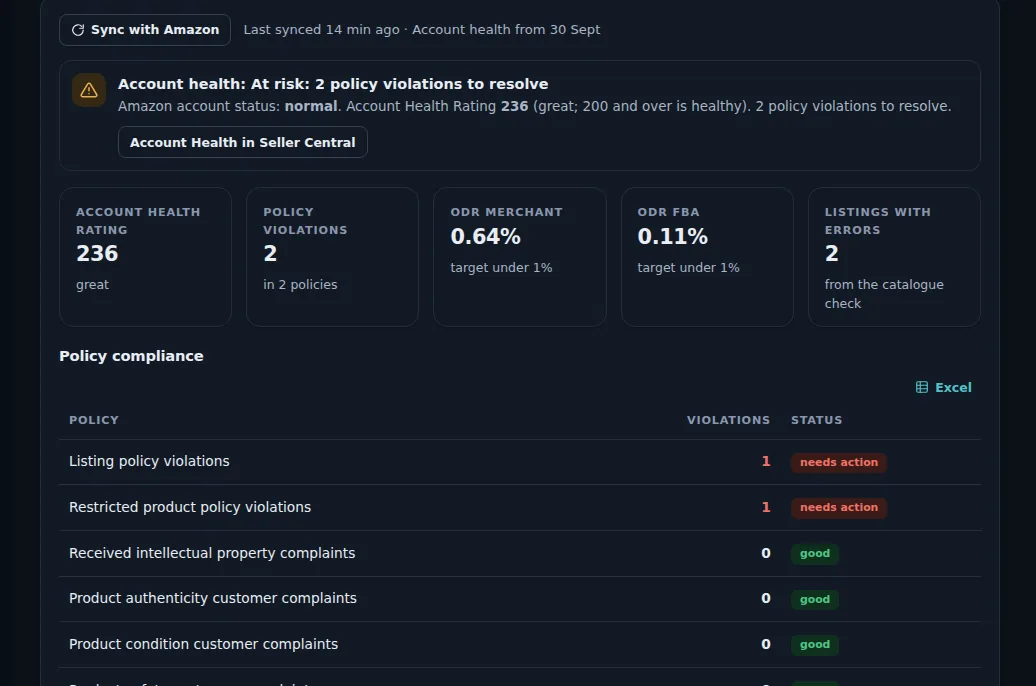The width and height of the screenshot is (1036, 686).
Task: Click 'target under 1%' under ODR Merchant
Action: (501, 268)
